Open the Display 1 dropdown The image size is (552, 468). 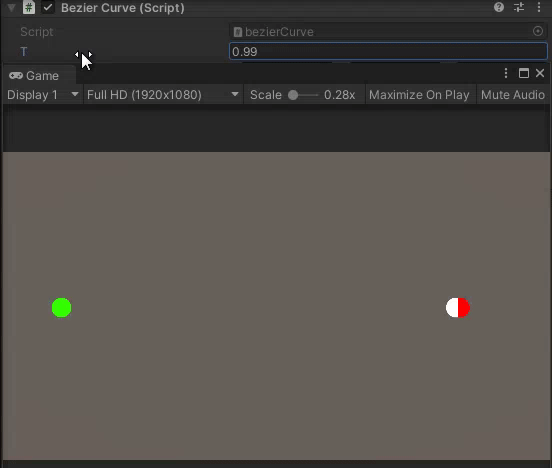coord(43,95)
